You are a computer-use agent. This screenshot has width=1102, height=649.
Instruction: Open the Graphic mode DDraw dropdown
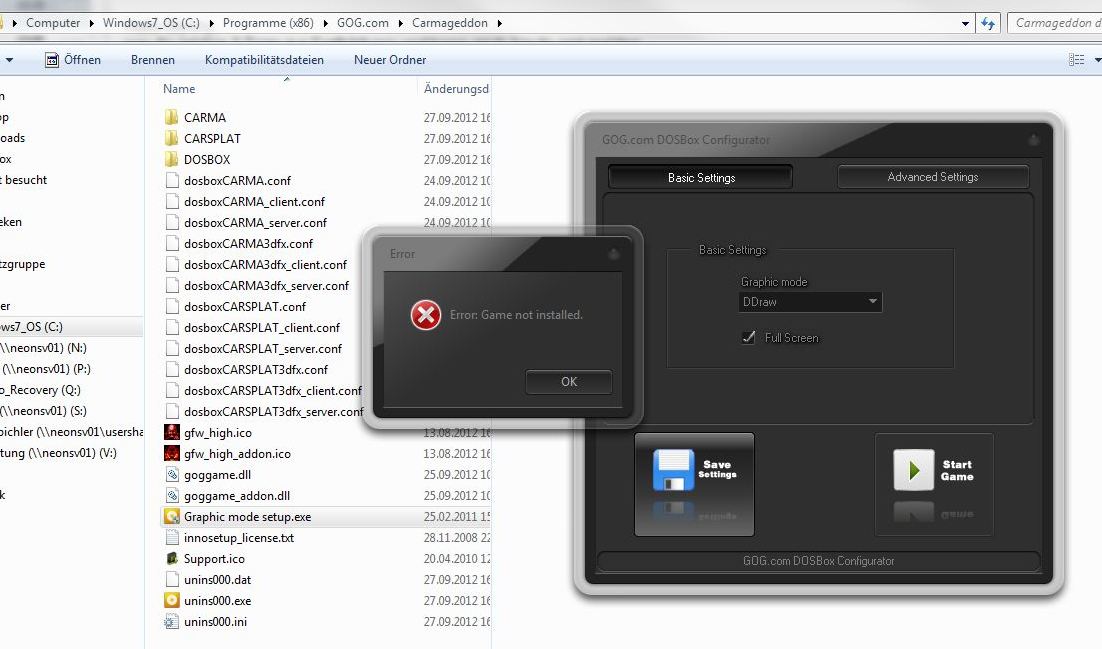click(810, 302)
